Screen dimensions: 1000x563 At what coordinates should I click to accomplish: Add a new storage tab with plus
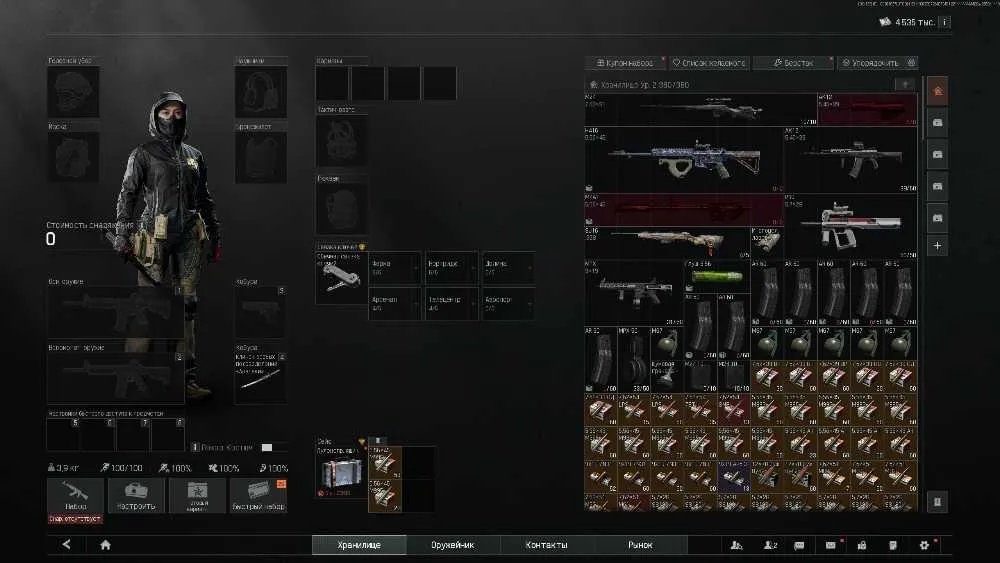pyautogui.click(x=937, y=245)
